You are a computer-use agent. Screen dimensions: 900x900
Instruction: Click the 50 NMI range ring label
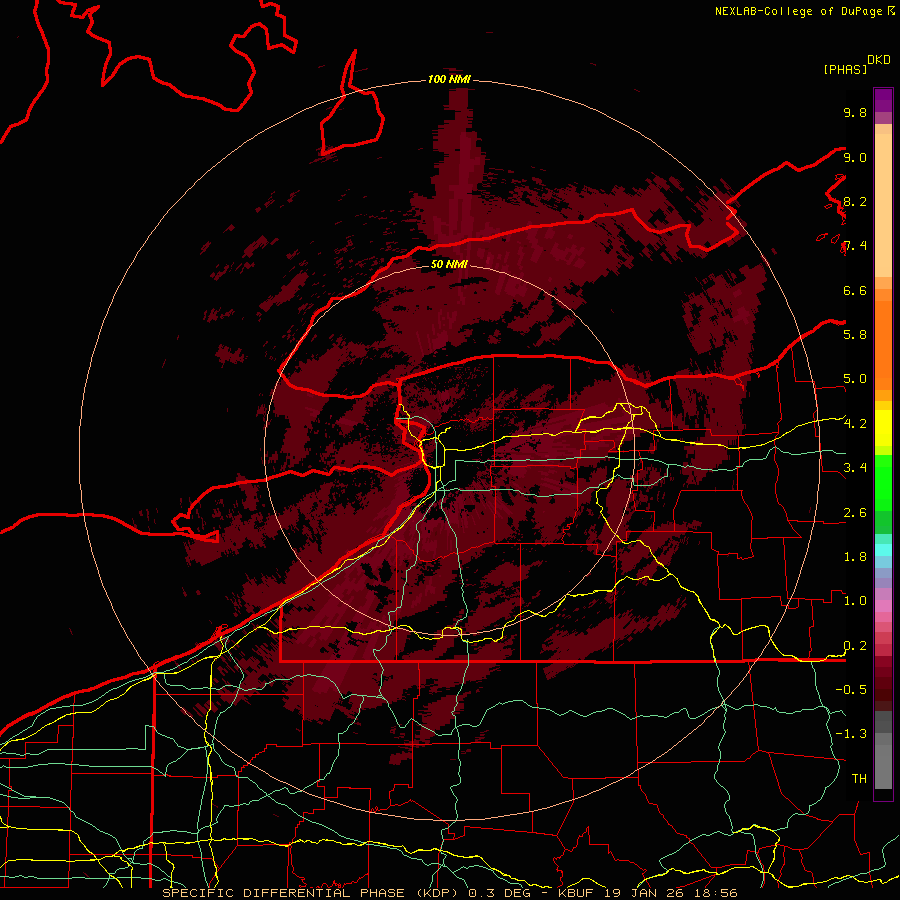449,265
